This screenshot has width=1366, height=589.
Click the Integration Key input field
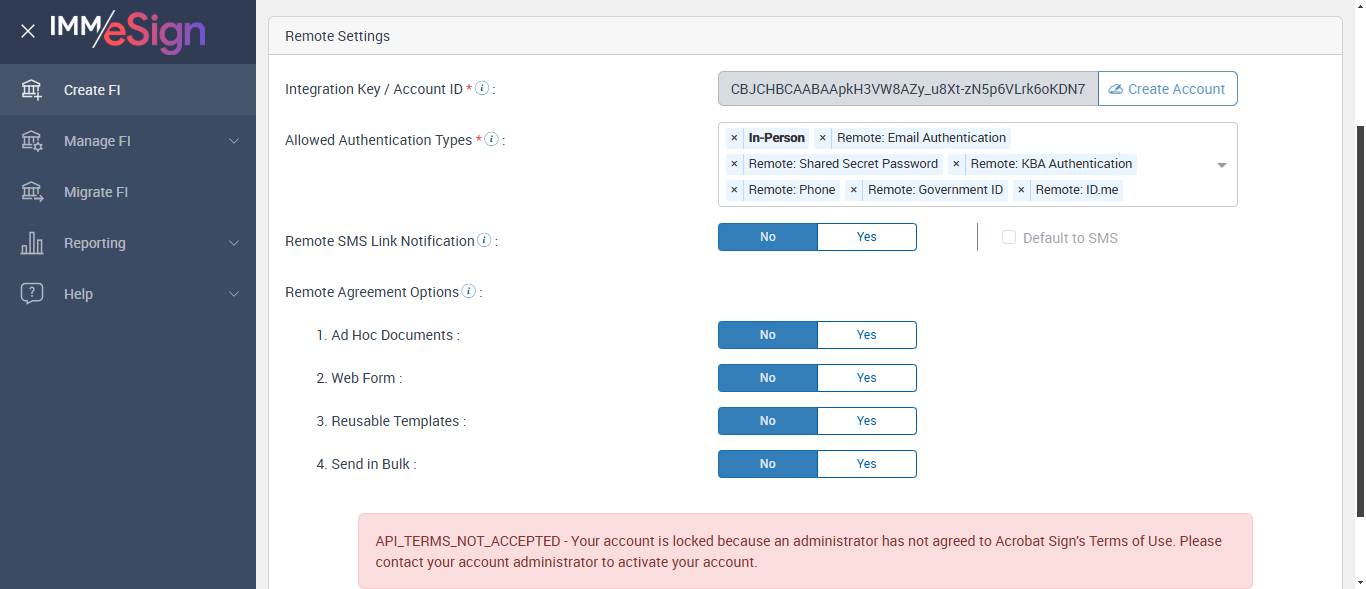point(907,89)
